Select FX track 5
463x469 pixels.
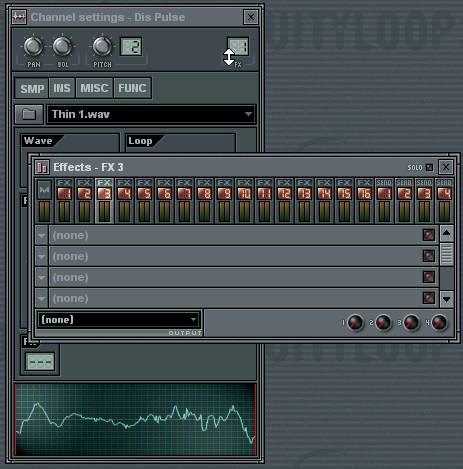point(144,201)
